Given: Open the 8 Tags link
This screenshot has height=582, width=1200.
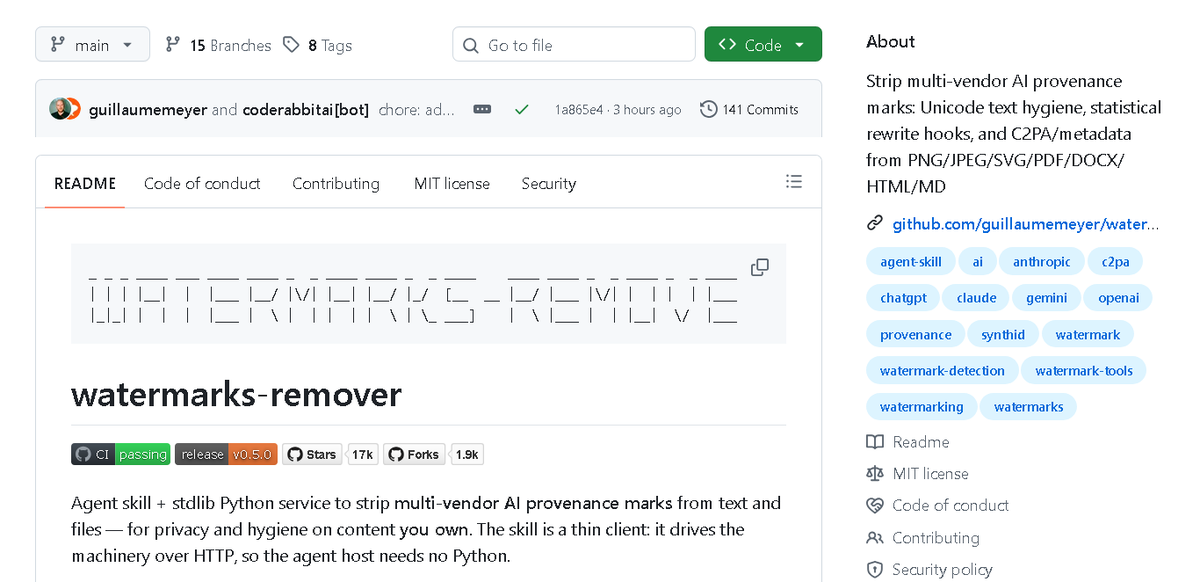Looking at the screenshot, I should [317, 45].
